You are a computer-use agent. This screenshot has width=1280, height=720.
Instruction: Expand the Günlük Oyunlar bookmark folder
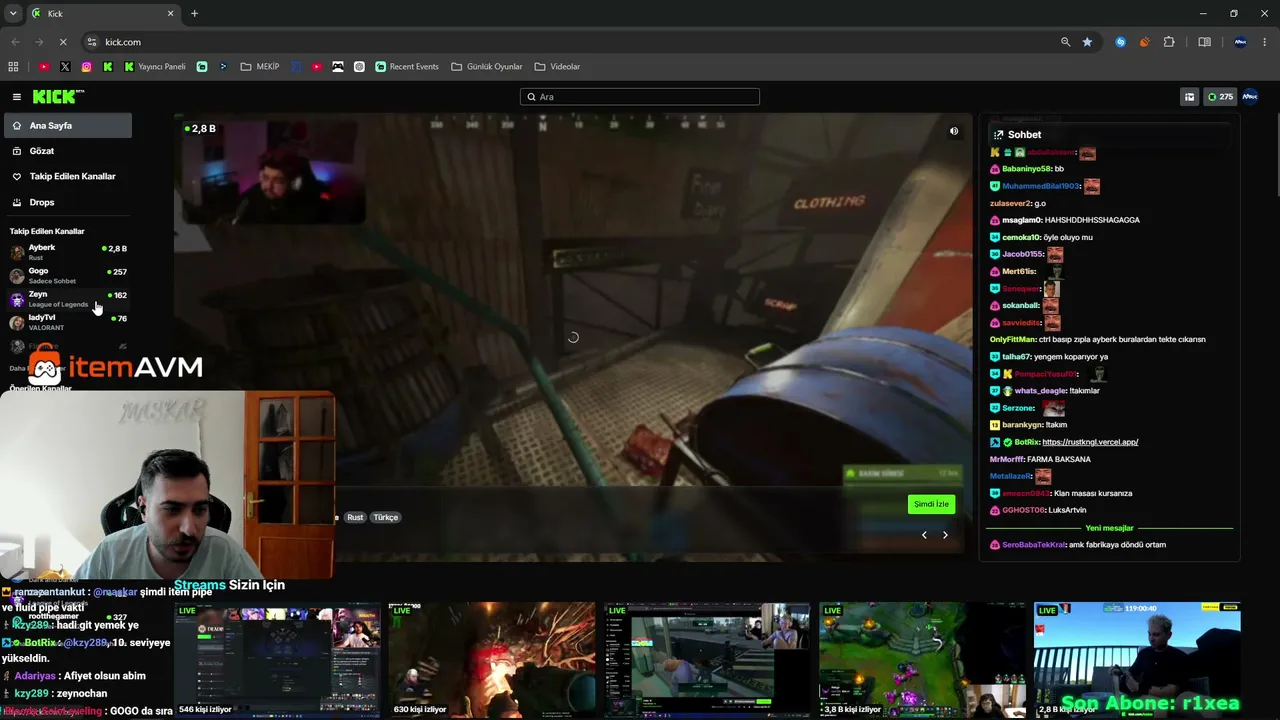487,67
